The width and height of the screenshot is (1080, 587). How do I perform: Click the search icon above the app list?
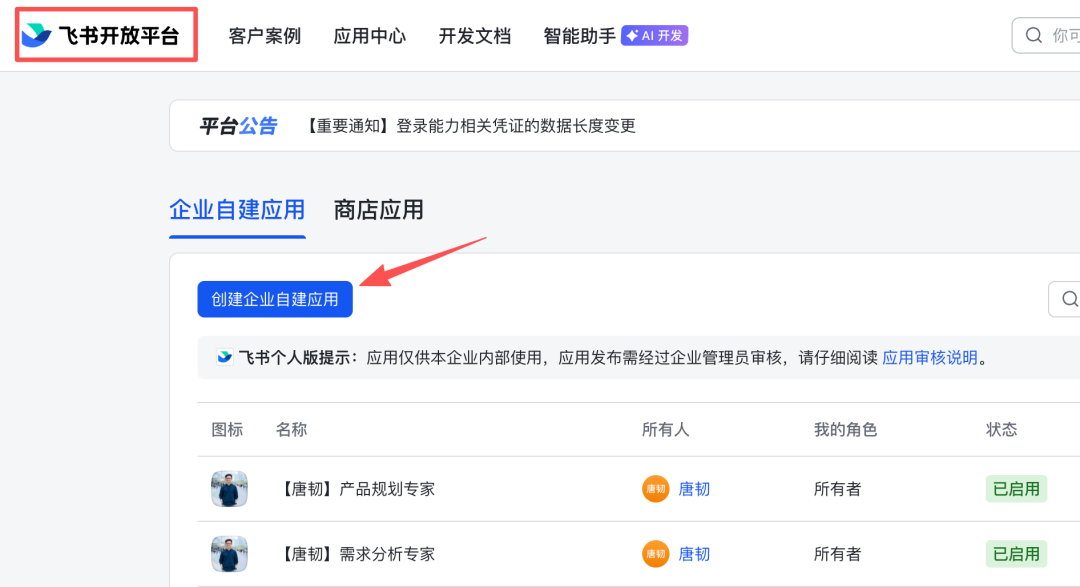point(1069,299)
